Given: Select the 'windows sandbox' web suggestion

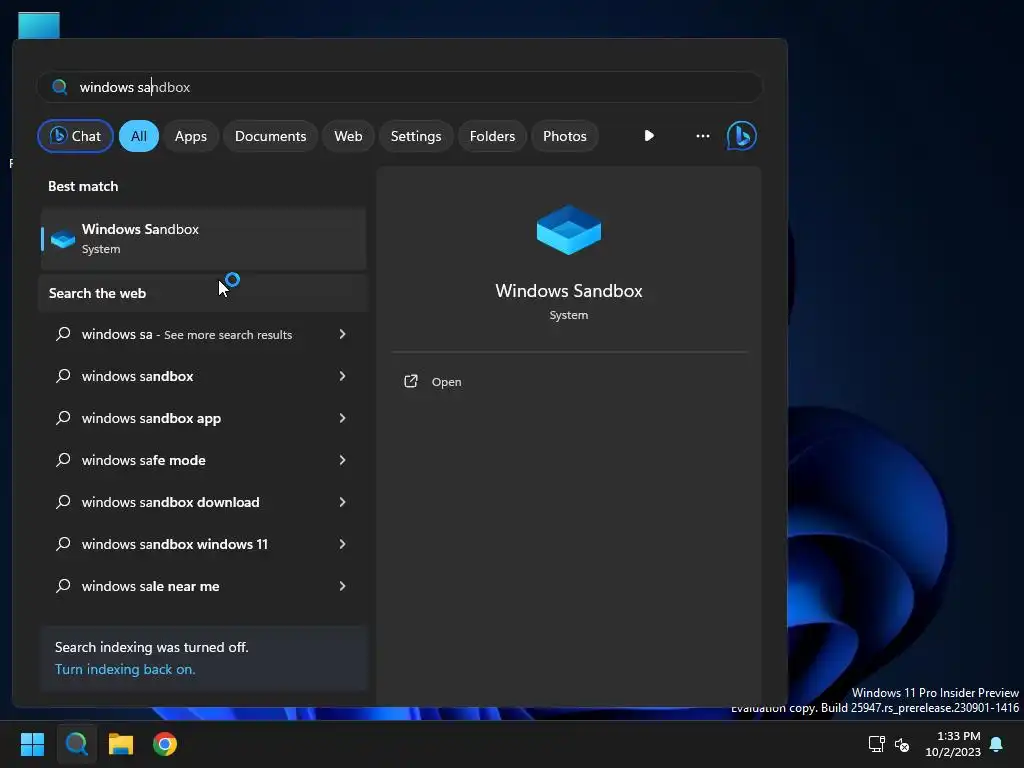Looking at the screenshot, I should pos(203,376).
